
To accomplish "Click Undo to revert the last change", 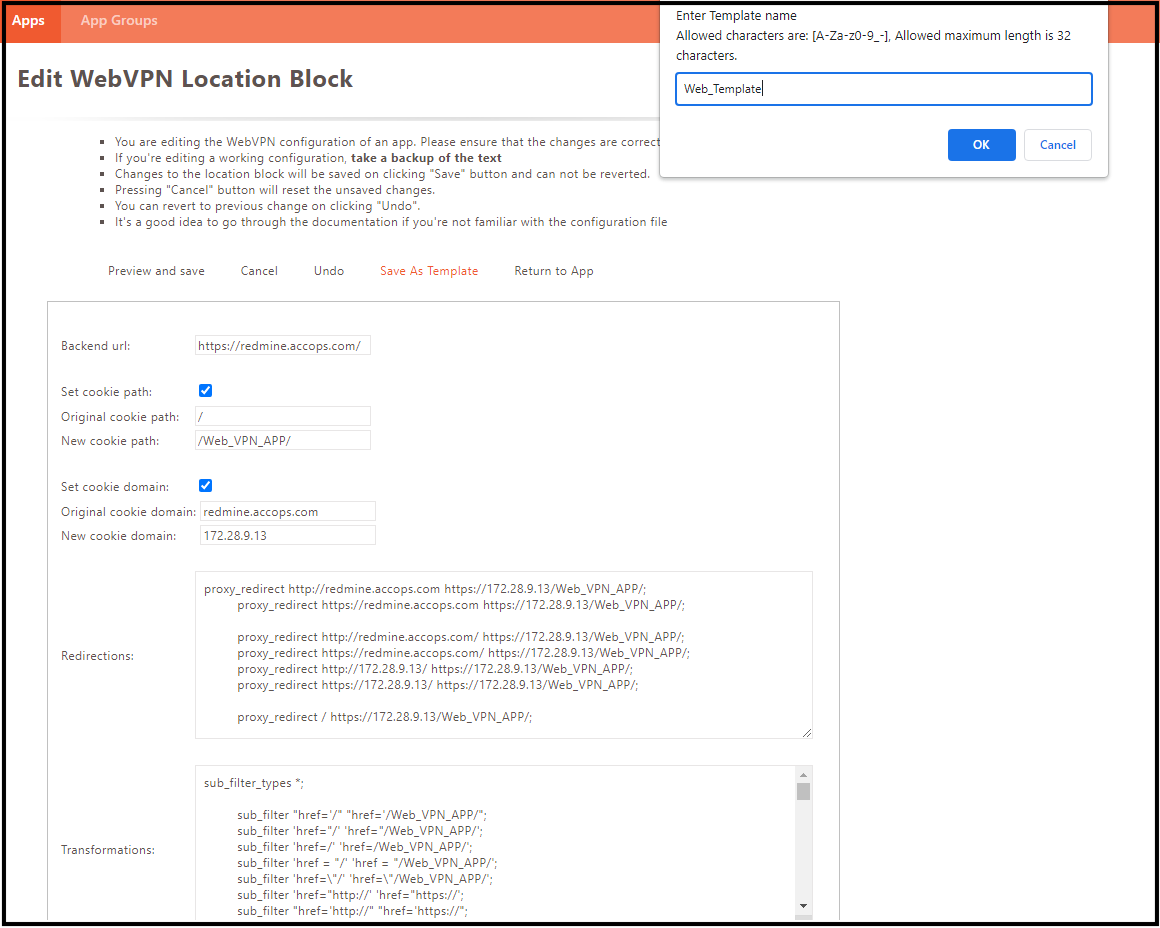I will click(x=328, y=270).
